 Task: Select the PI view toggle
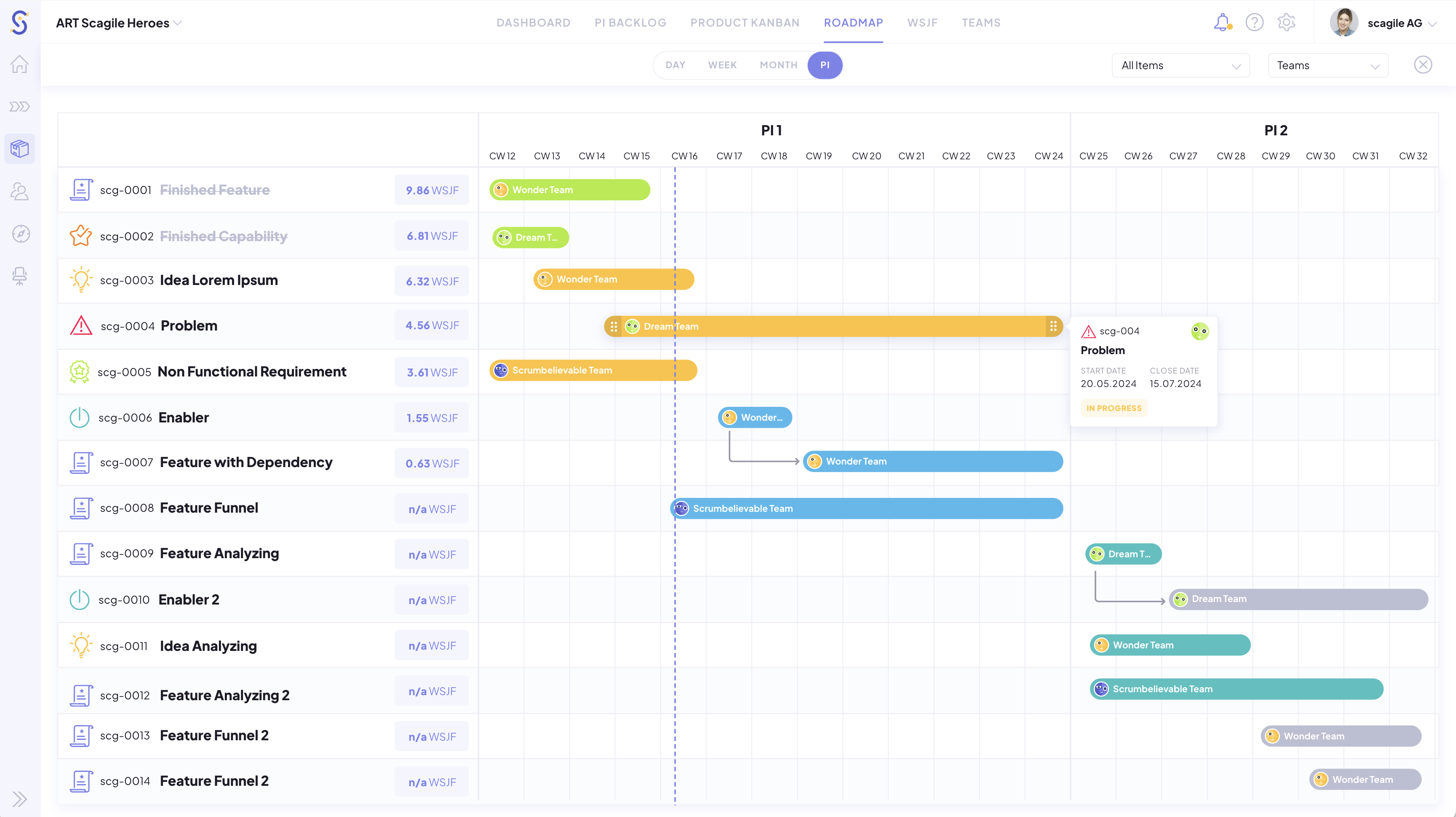(x=825, y=65)
